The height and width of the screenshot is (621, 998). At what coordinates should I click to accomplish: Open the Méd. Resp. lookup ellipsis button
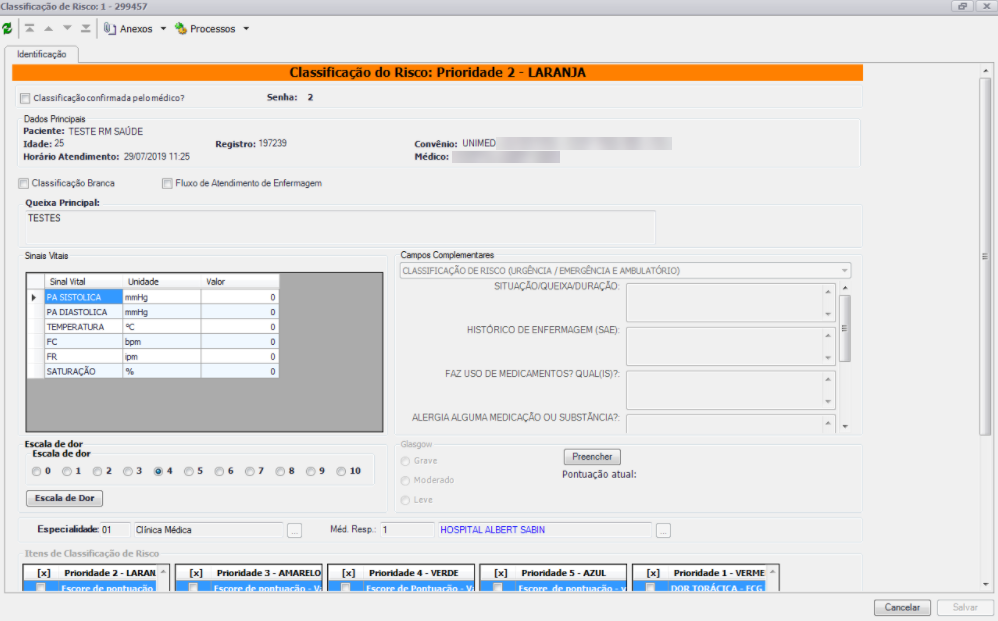663,531
